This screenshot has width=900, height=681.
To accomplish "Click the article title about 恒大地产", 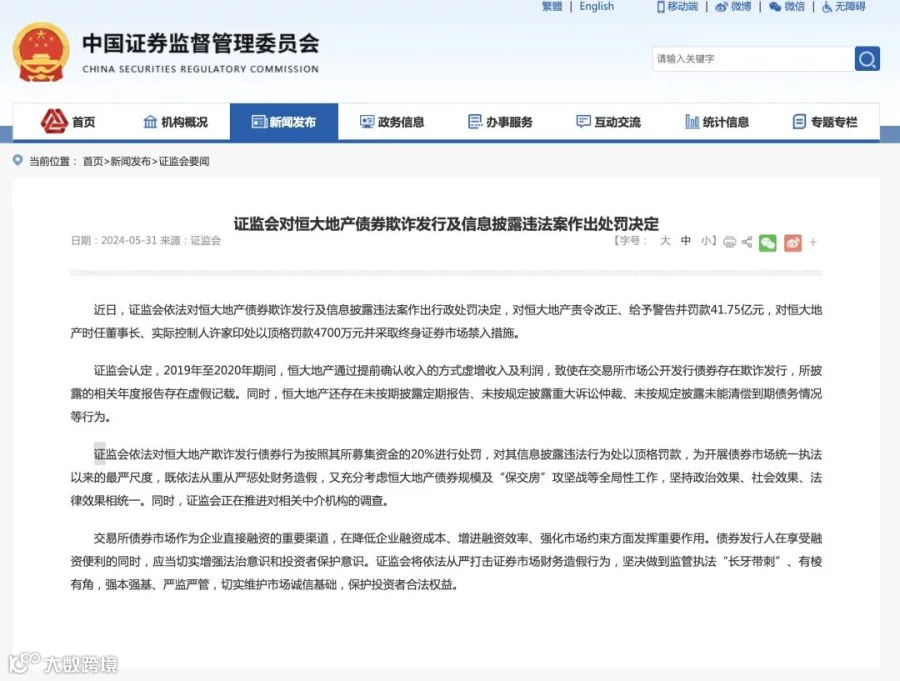I will [x=446, y=223].
